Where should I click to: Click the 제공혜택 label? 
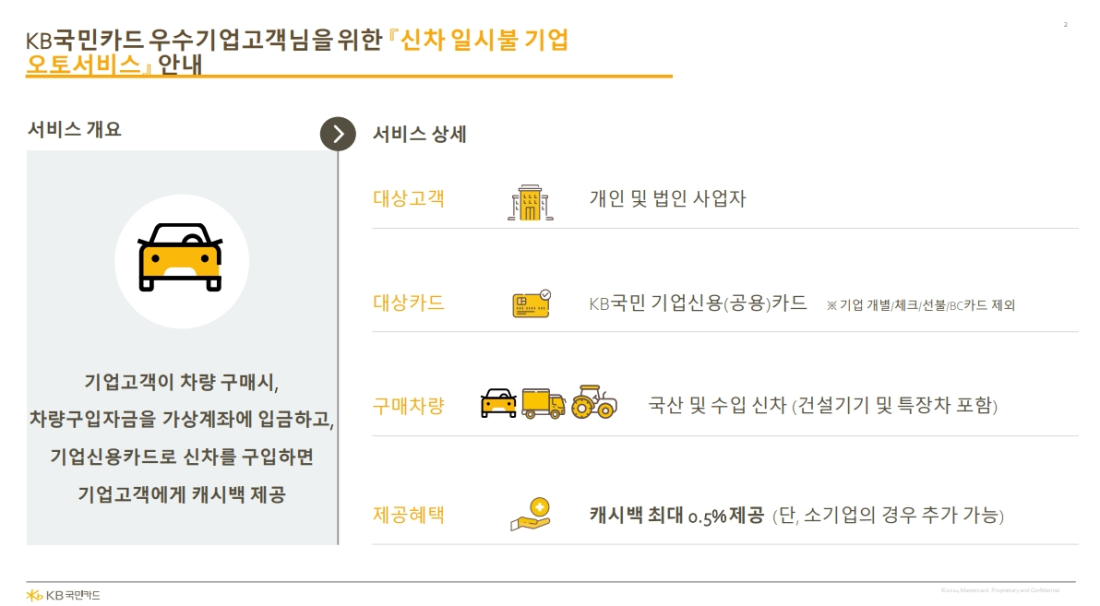tap(408, 515)
